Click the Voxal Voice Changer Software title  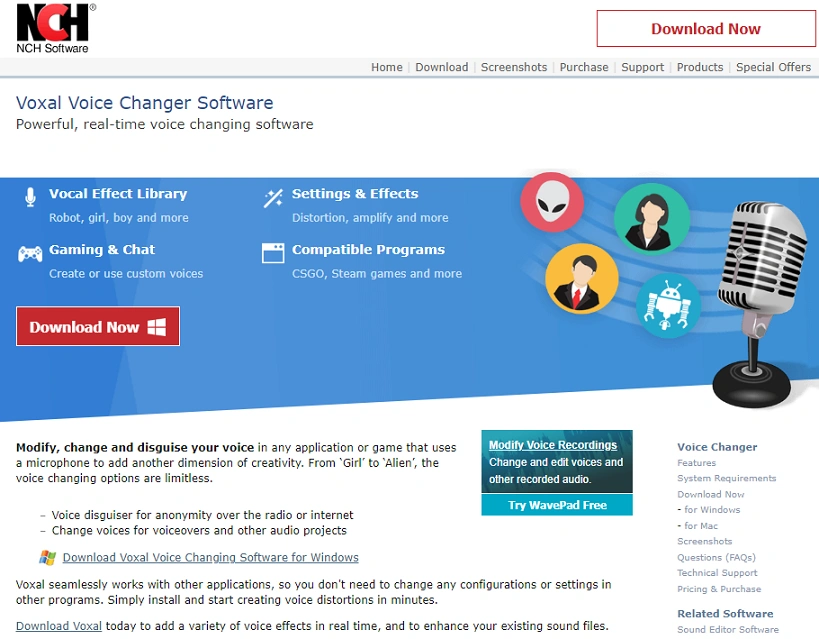tap(145, 103)
